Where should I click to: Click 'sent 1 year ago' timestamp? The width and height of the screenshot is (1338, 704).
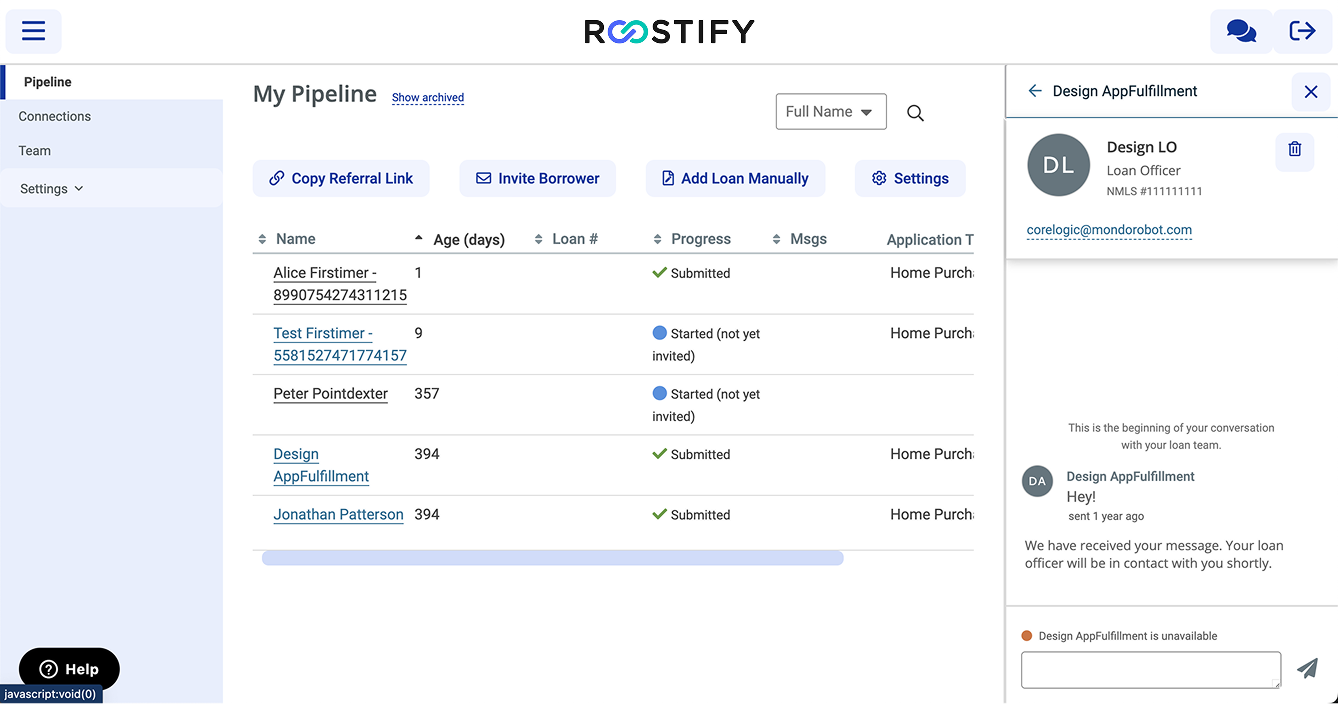[x=1106, y=516]
